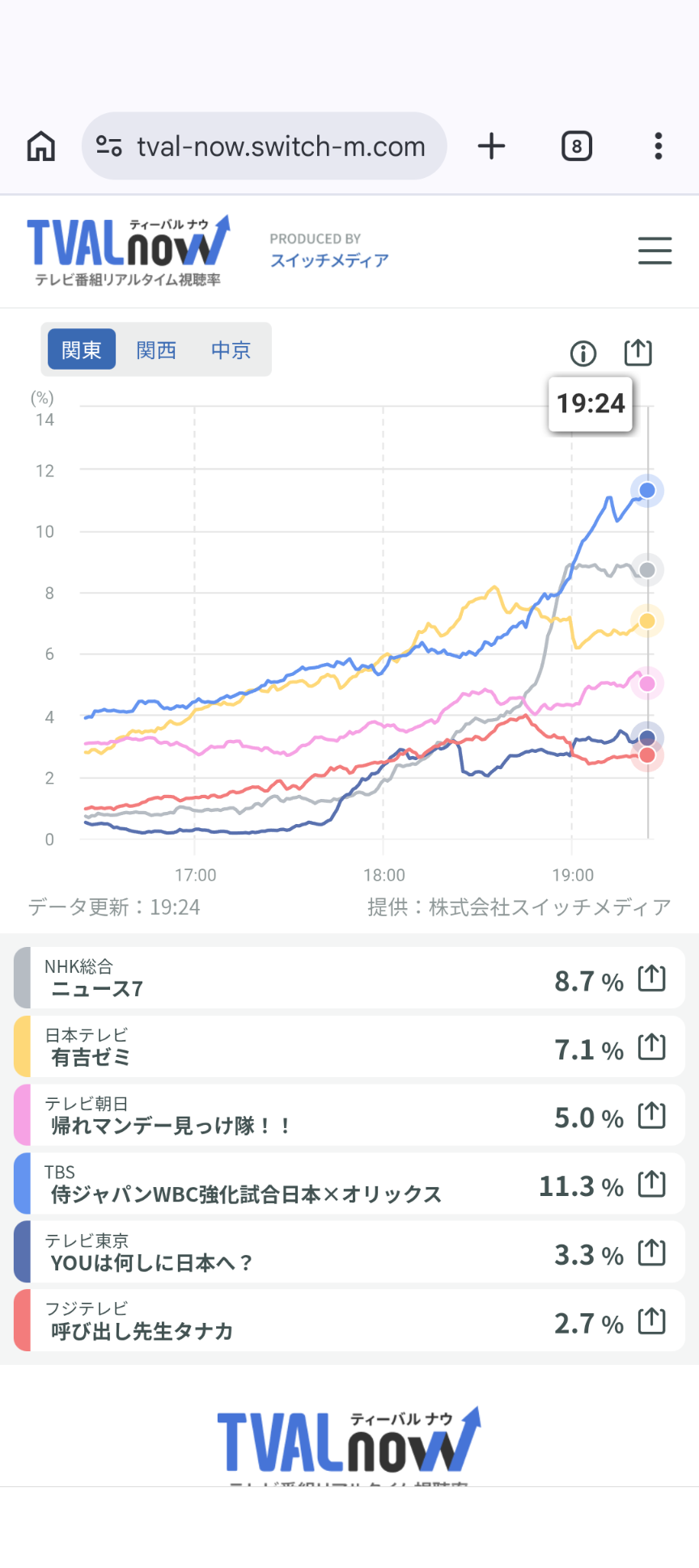Open the browser three-dot menu

[659, 146]
